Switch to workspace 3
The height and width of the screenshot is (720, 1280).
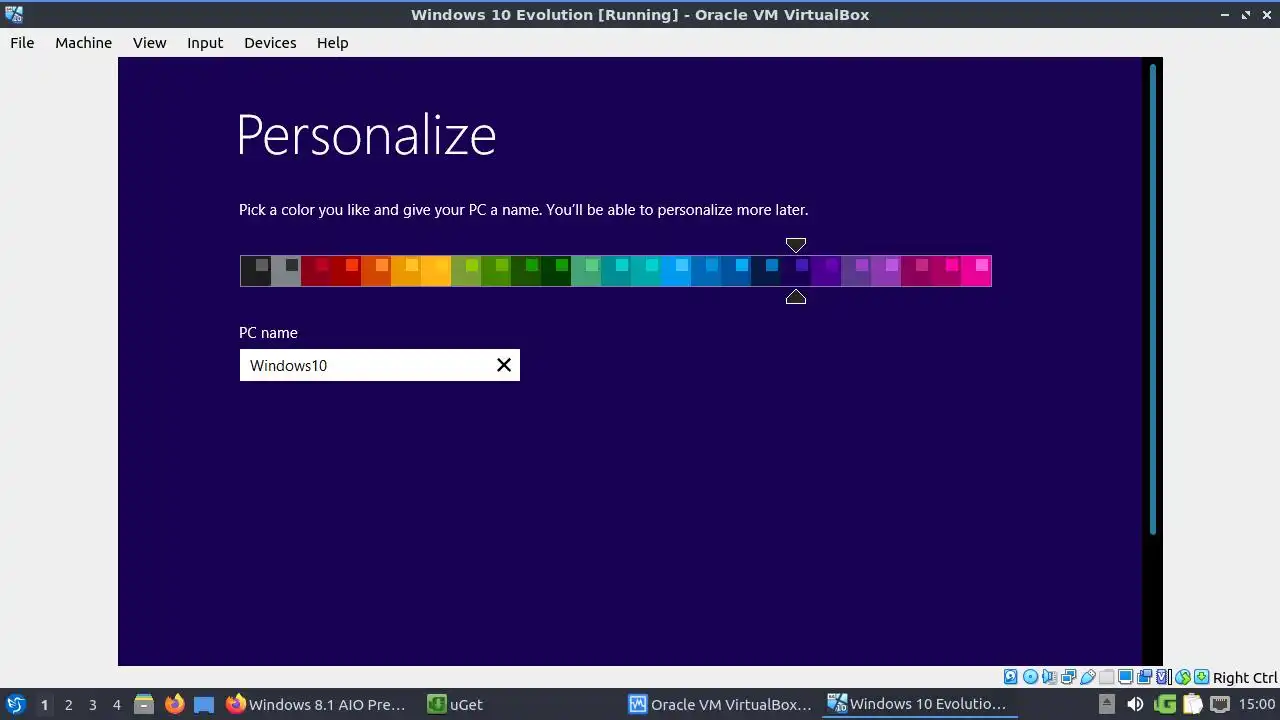pos(92,704)
